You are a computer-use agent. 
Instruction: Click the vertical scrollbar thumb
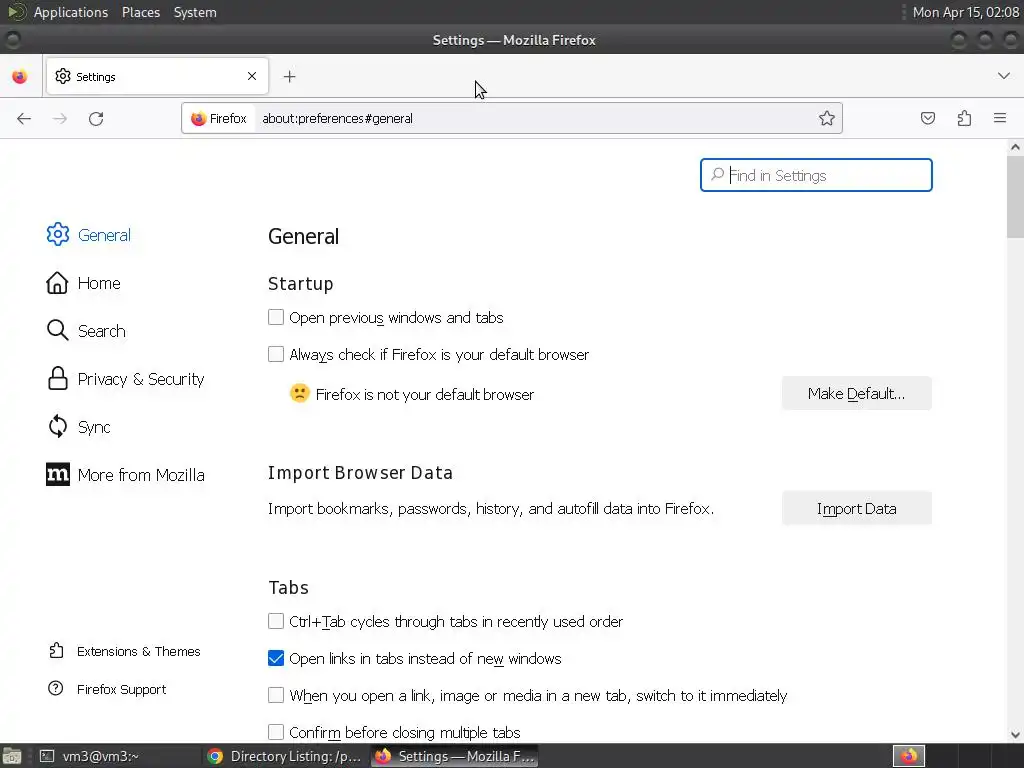tap(1015, 197)
